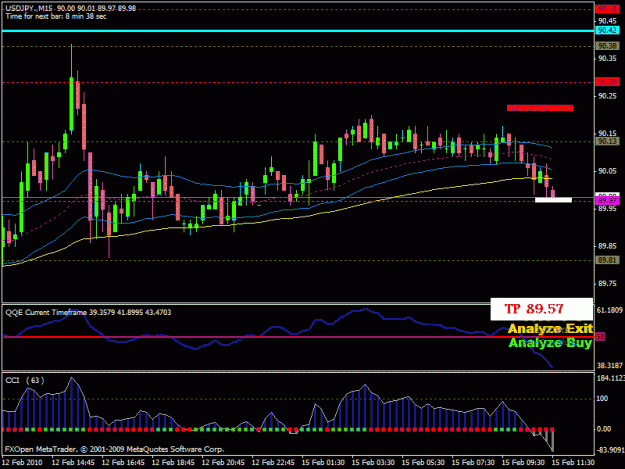This screenshot has height=469, width=625.
Task: Select the 12 Feb 20:45 time label
Action: 223,463
